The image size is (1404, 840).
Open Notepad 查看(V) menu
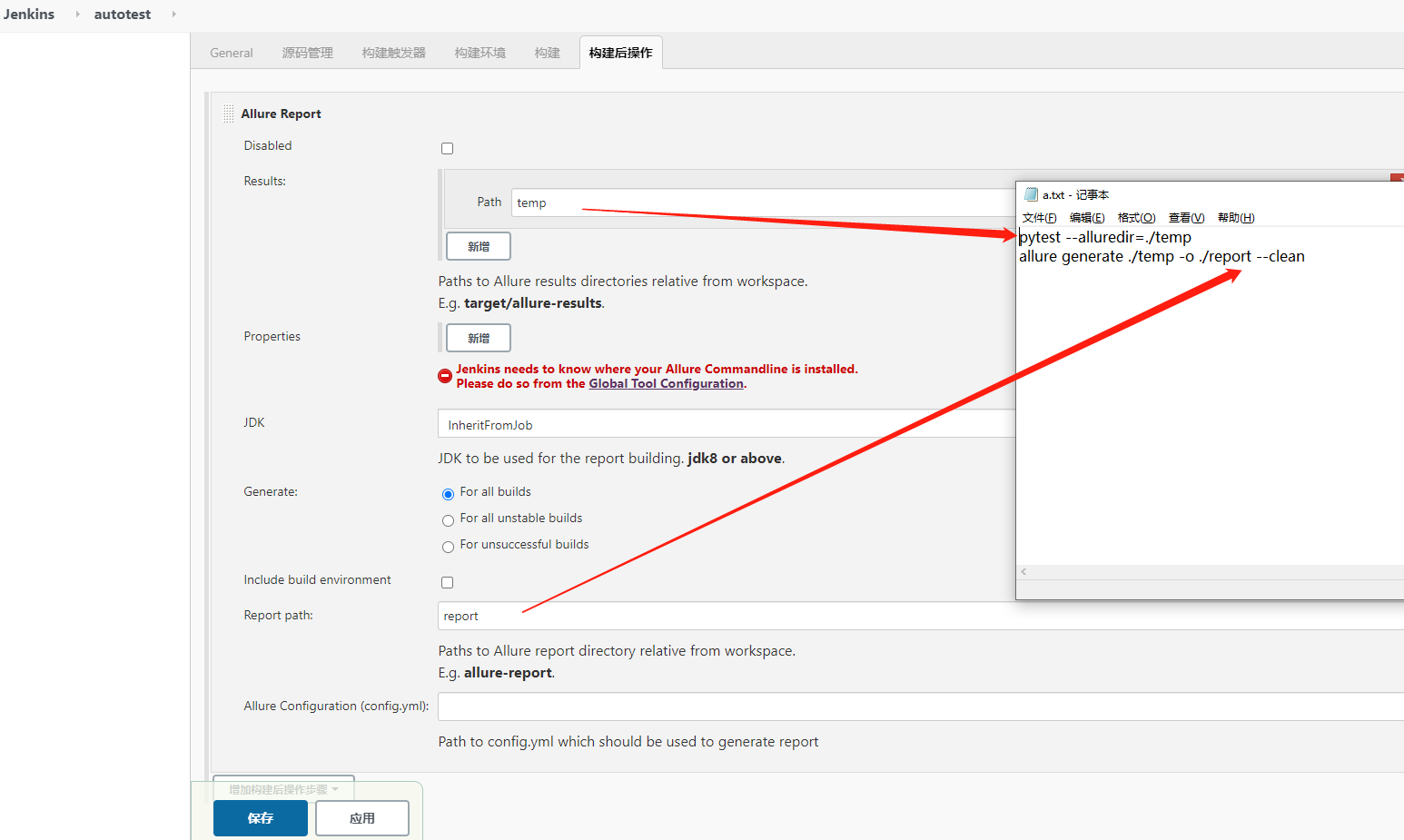click(x=1186, y=218)
